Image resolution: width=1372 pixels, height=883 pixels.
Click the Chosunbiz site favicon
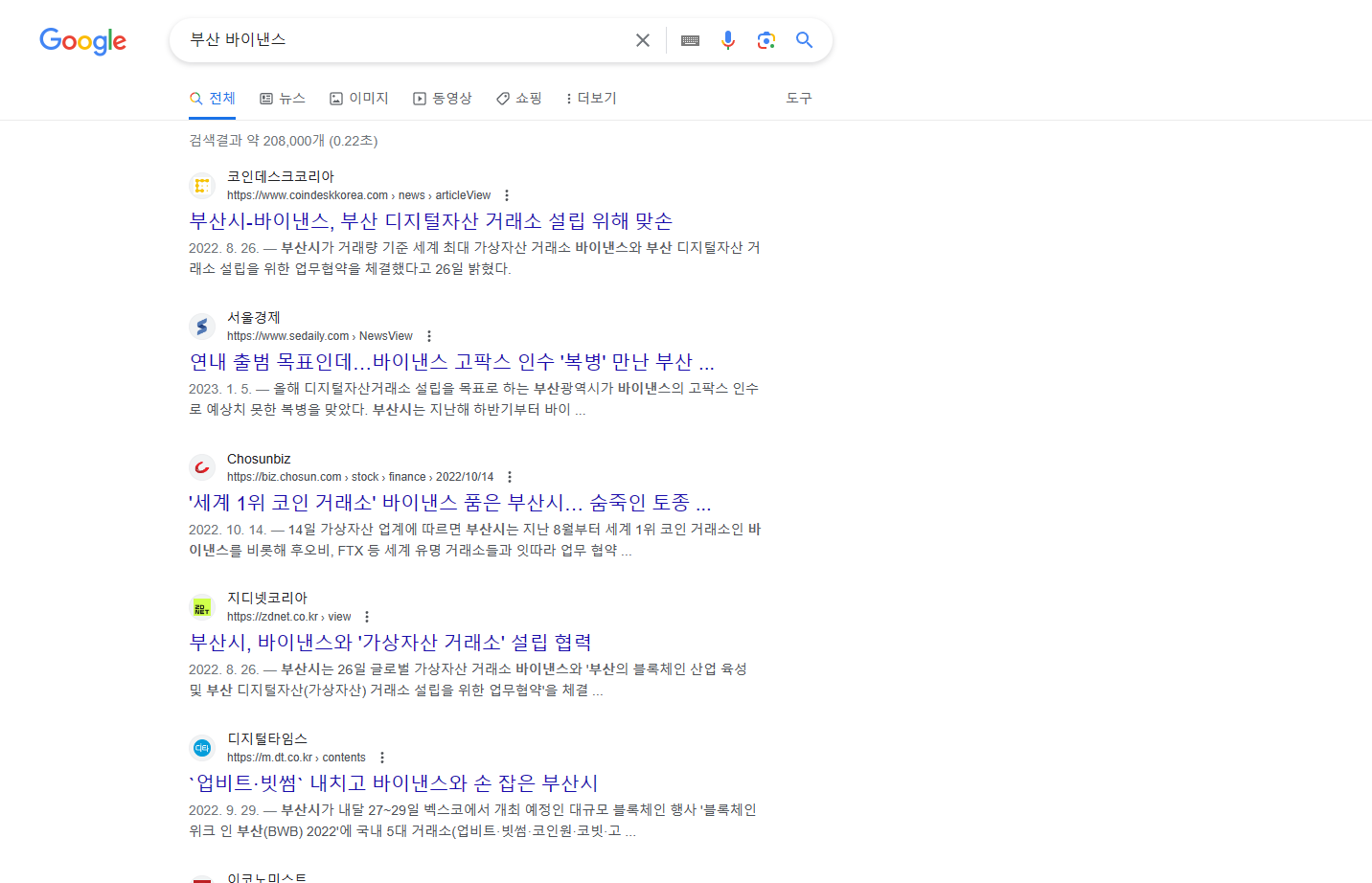(202, 467)
